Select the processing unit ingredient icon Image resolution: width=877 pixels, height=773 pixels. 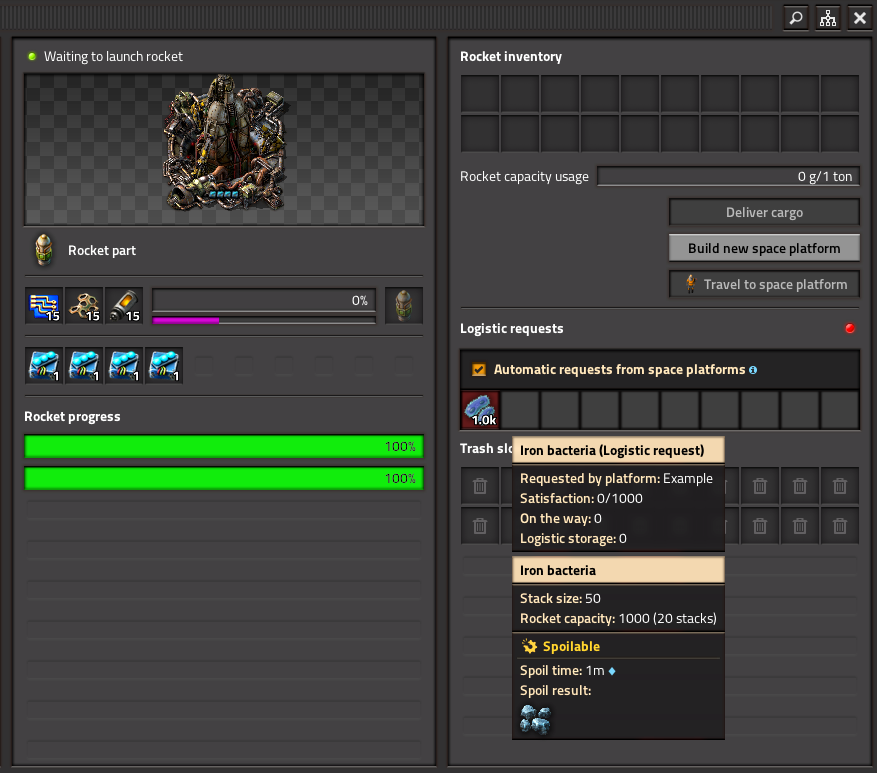pyautogui.click(x=45, y=305)
